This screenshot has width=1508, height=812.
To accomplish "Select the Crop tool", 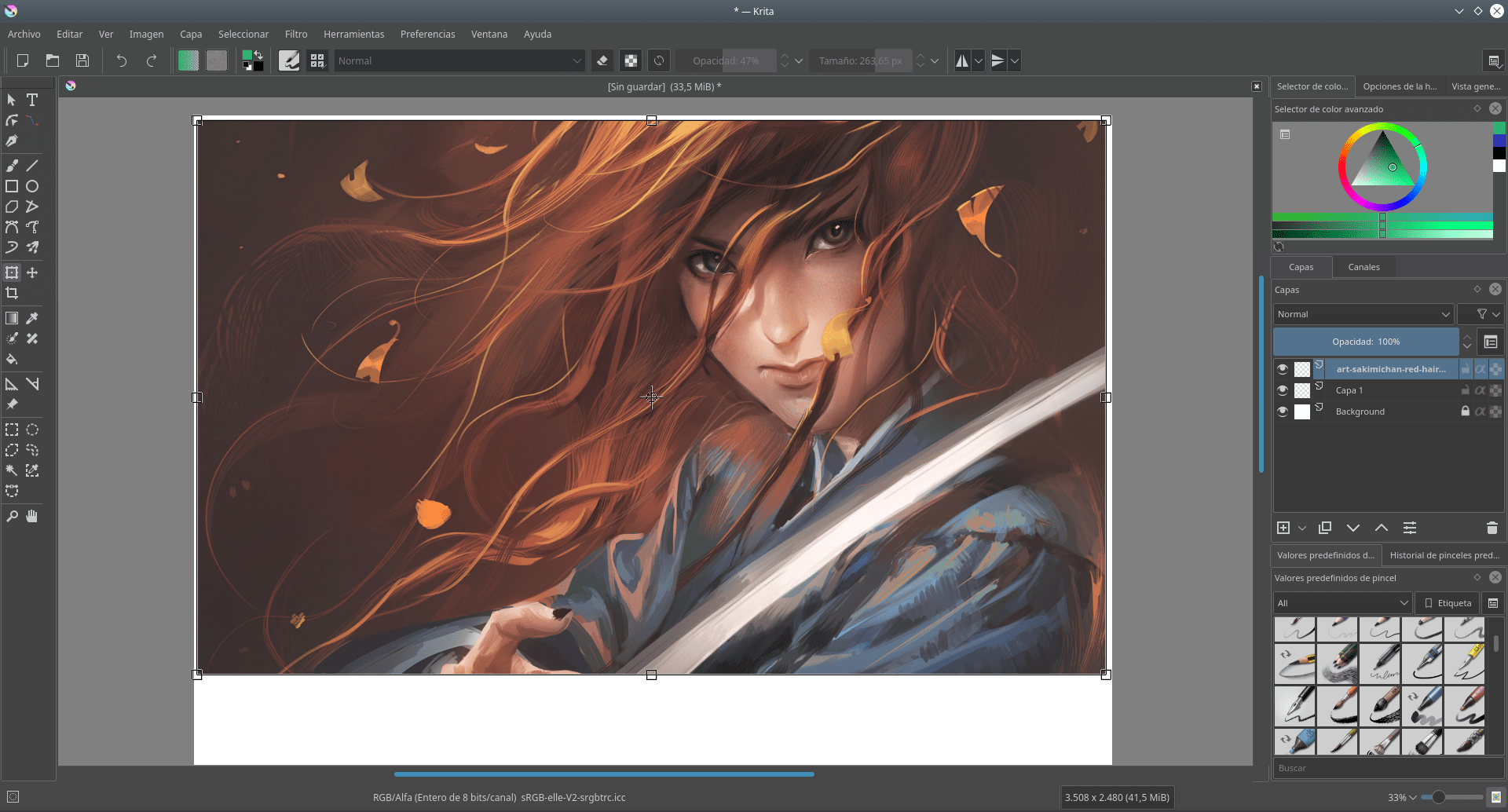I will (12, 293).
